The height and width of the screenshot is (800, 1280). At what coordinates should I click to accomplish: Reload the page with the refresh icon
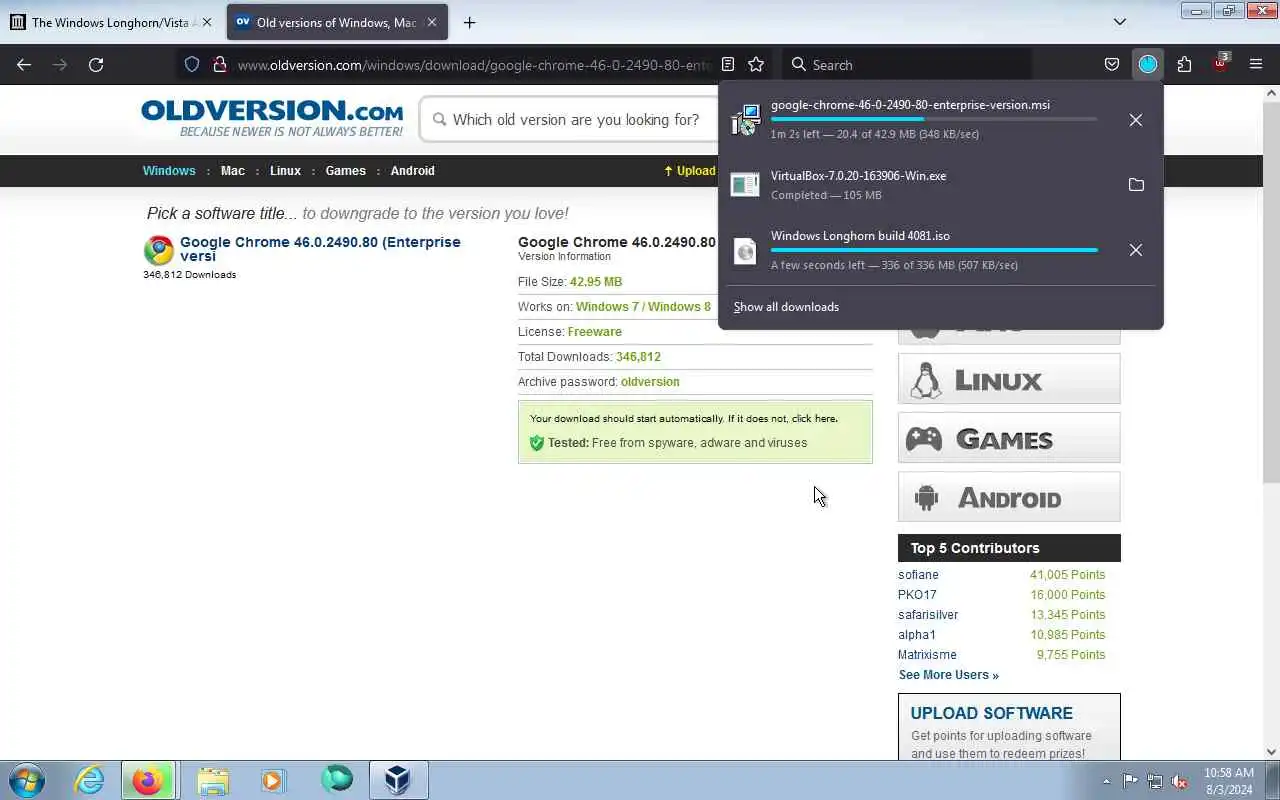(x=96, y=65)
